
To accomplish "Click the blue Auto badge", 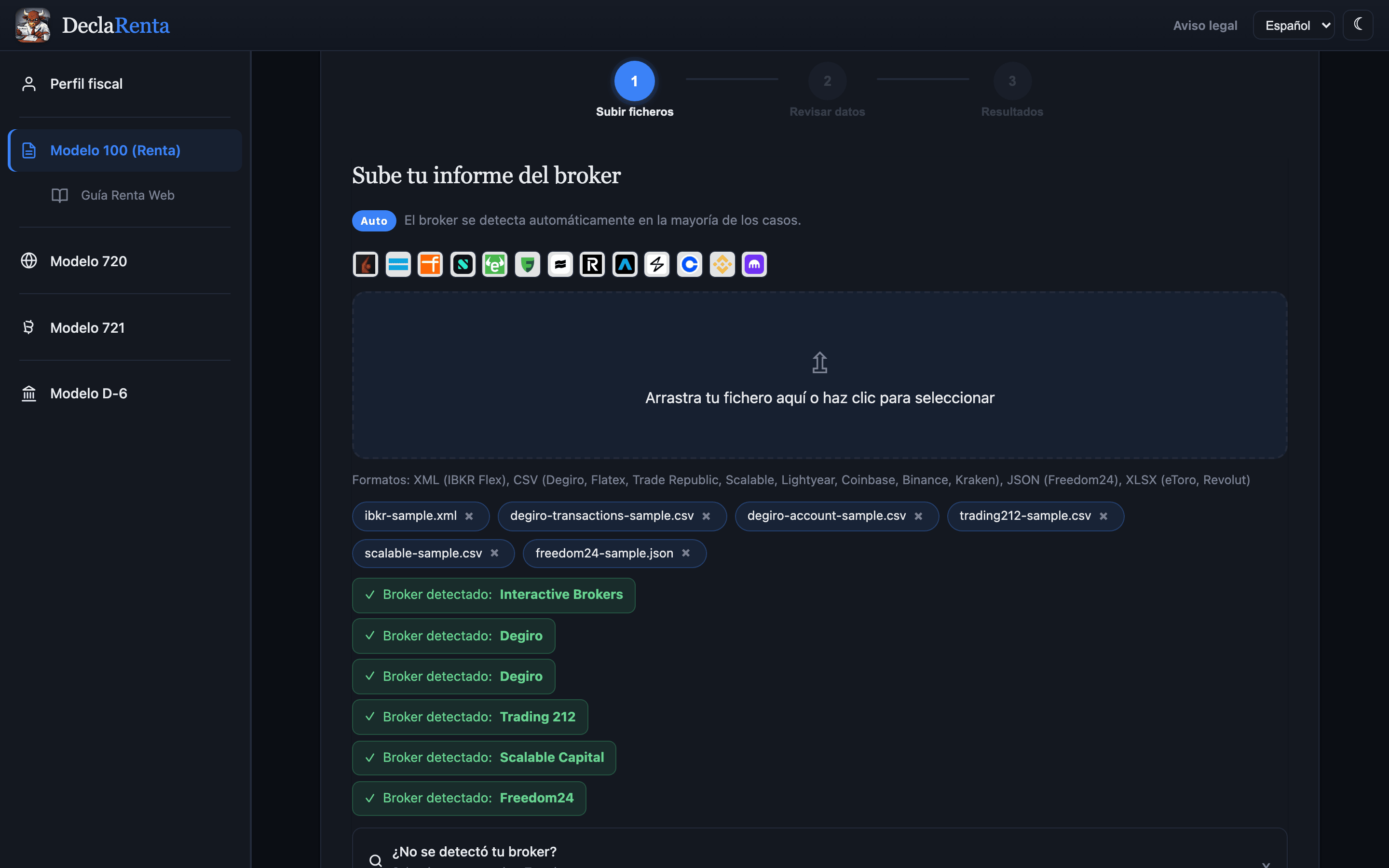I will (x=374, y=221).
